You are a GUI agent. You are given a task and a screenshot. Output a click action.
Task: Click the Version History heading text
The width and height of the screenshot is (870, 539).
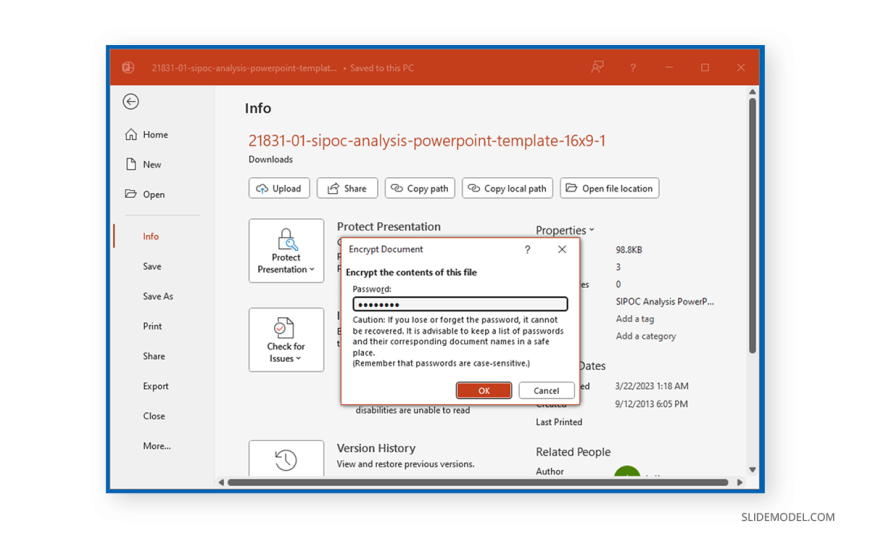pyautogui.click(x=376, y=448)
